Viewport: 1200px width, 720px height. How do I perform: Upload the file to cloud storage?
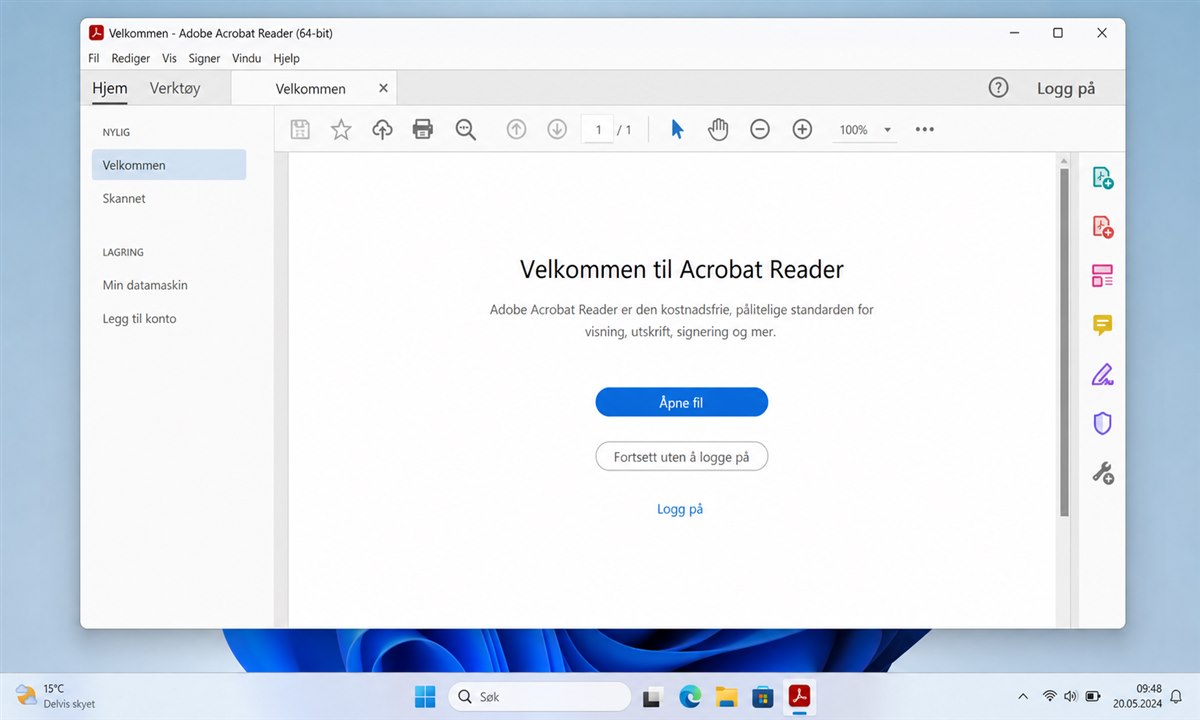pos(382,129)
